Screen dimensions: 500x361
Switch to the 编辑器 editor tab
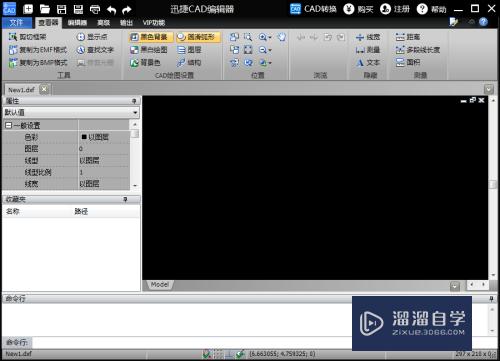77,23
